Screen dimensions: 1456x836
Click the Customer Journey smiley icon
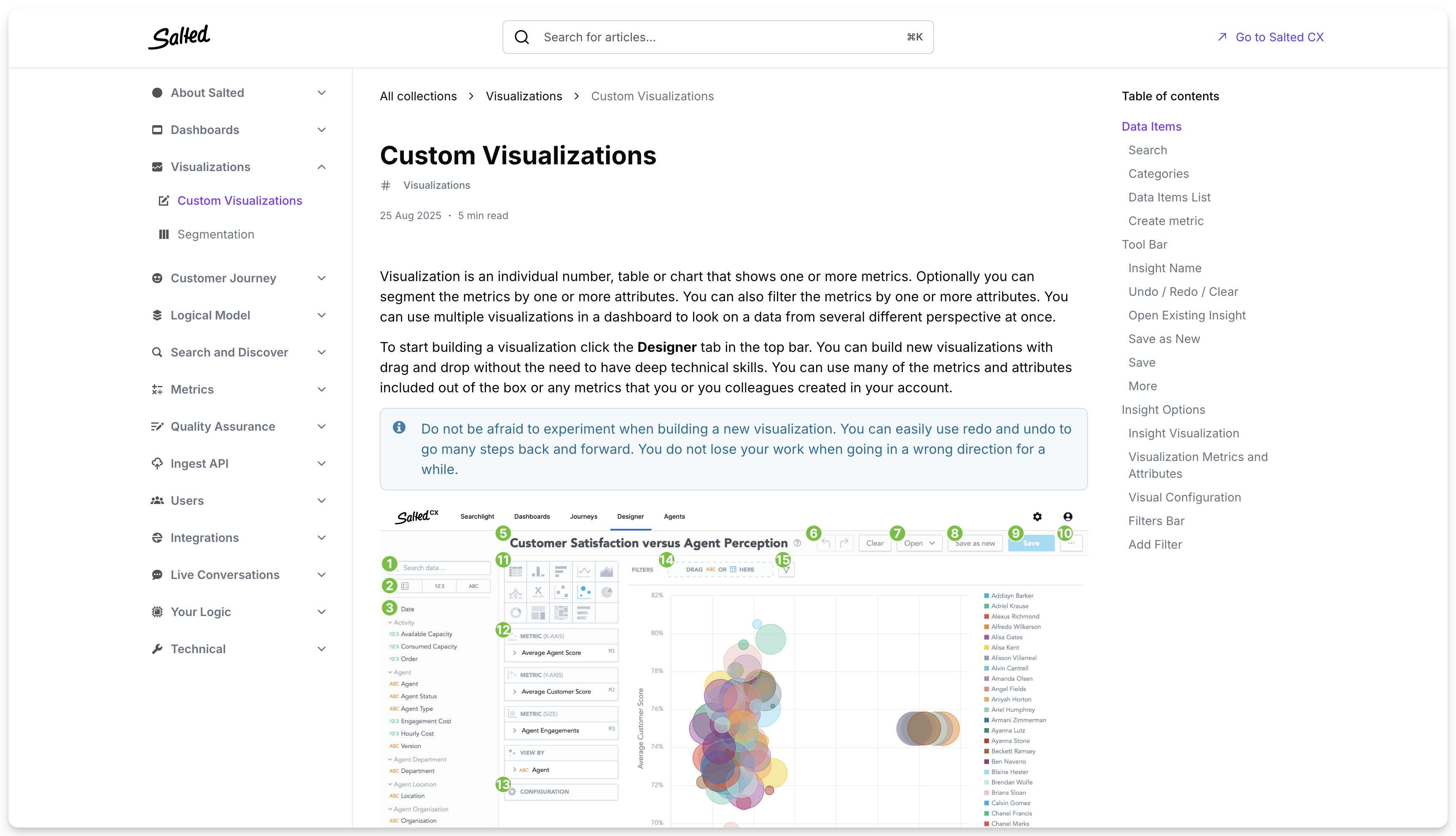(x=157, y=278)
